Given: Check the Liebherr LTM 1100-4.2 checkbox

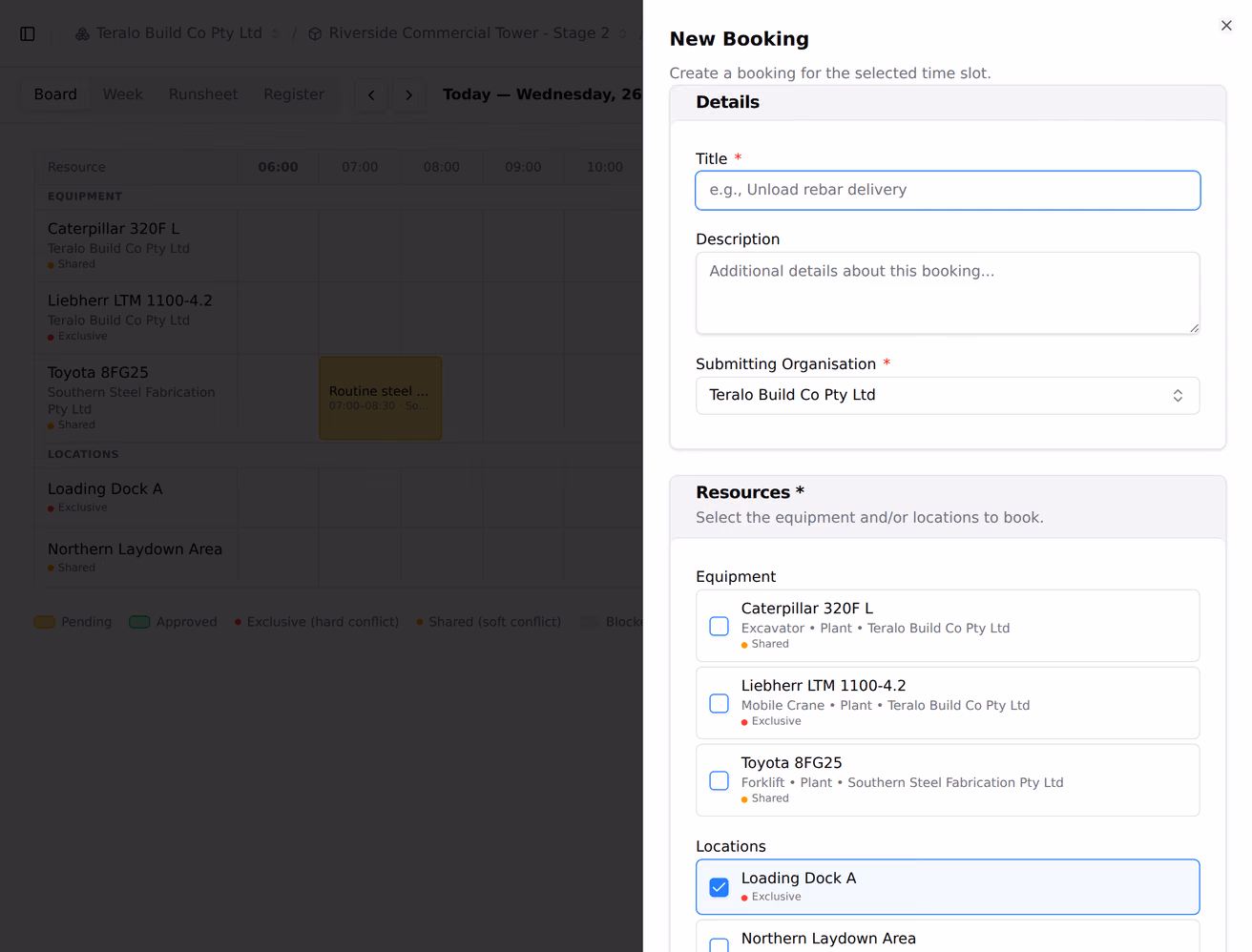Looking at the screenshot, I should pos(720,703).
